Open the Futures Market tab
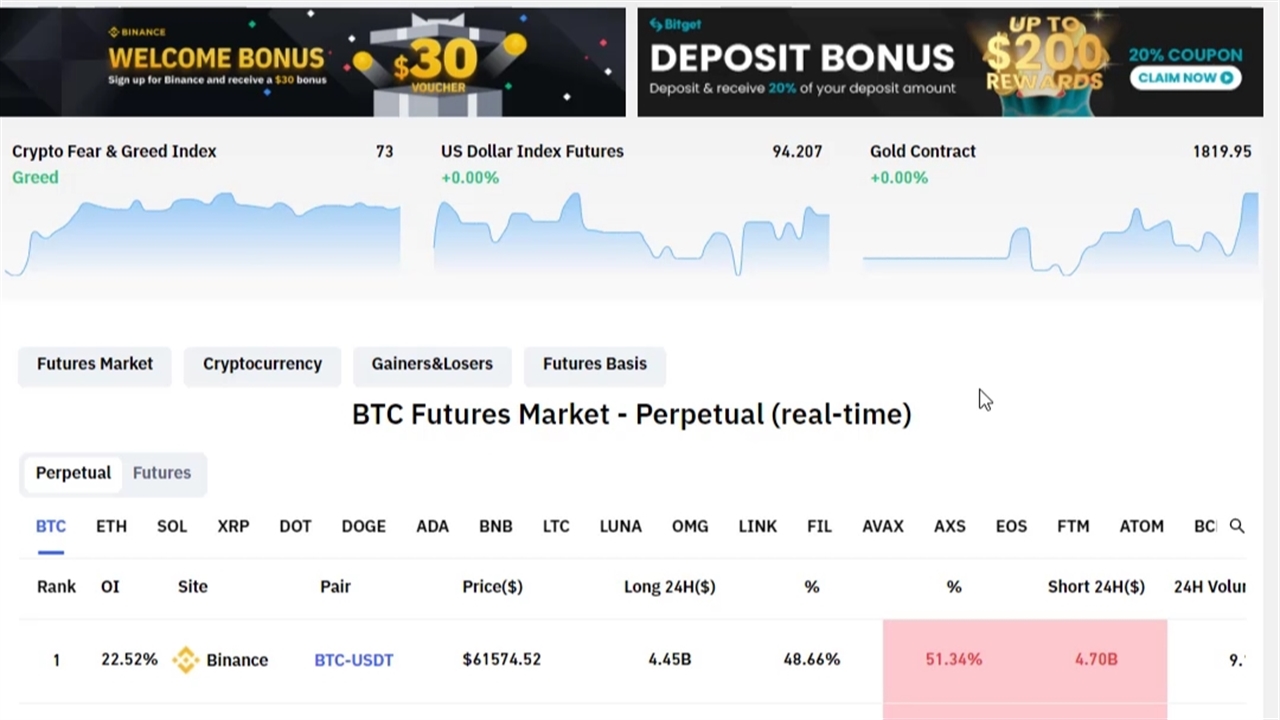This screenshot has height=720, width=1280. tap(95, 364)
